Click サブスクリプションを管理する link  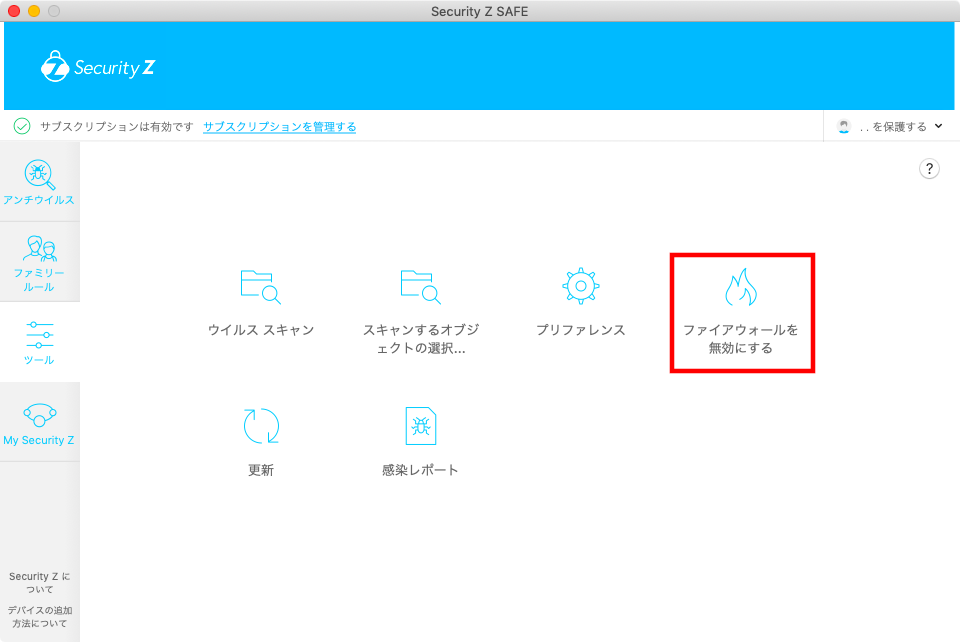tap(279, 127)
